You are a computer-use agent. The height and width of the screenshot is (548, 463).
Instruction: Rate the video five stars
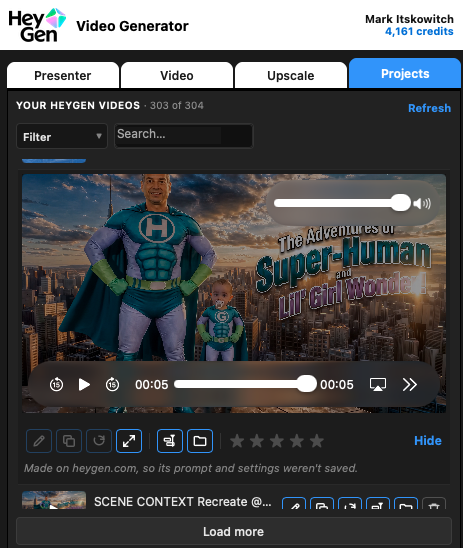click(317, 441)
